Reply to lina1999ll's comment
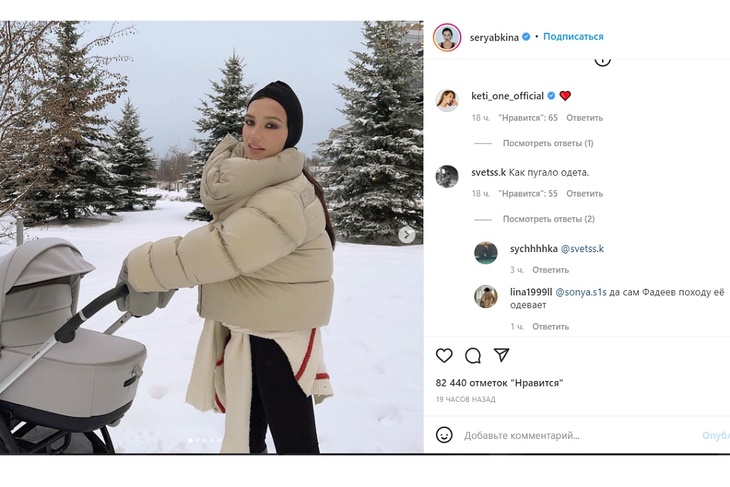The width and height of the screenshot is (730, 487). click(550, 327)
